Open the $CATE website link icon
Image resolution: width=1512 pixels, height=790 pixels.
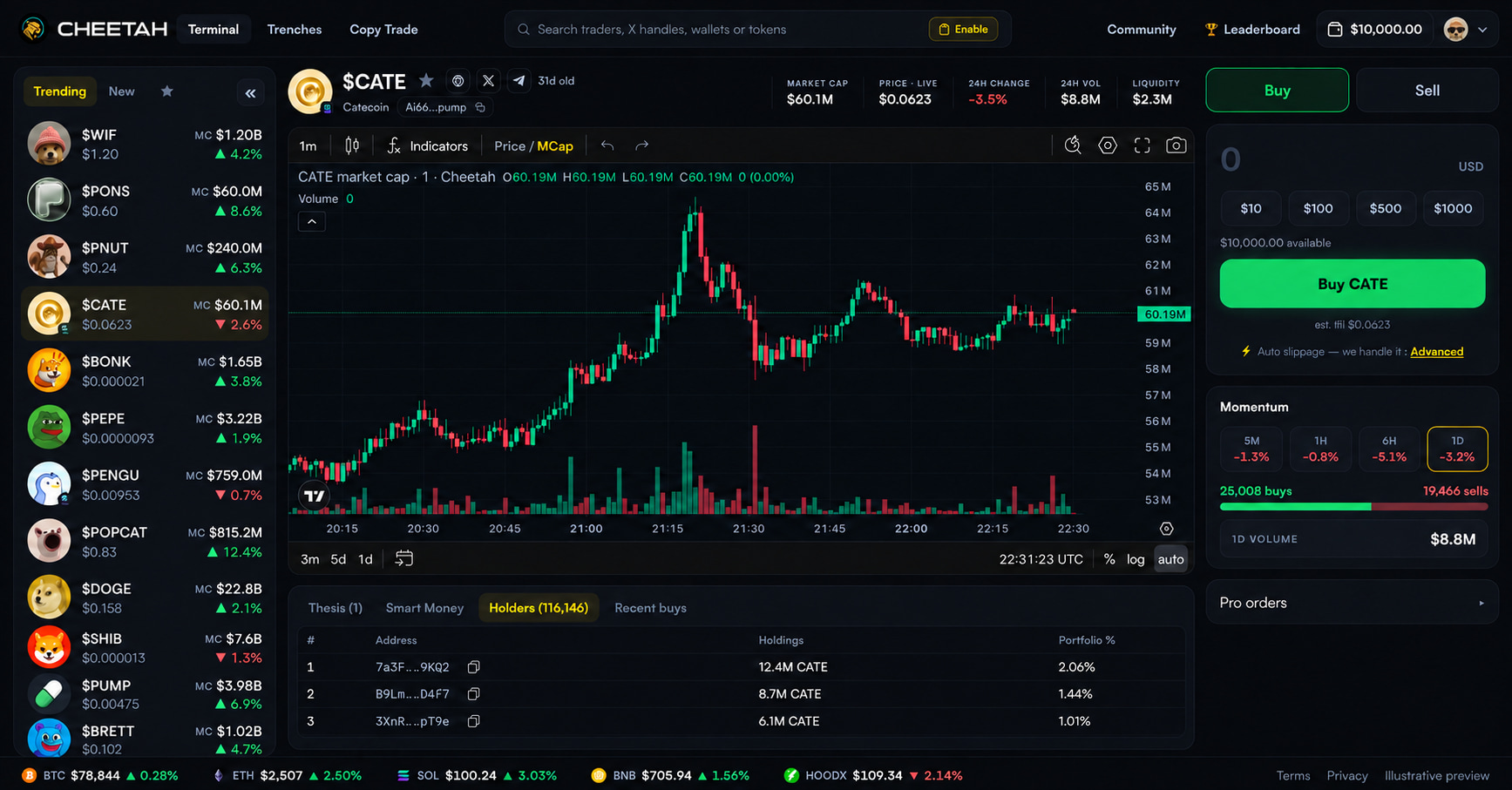458,81
